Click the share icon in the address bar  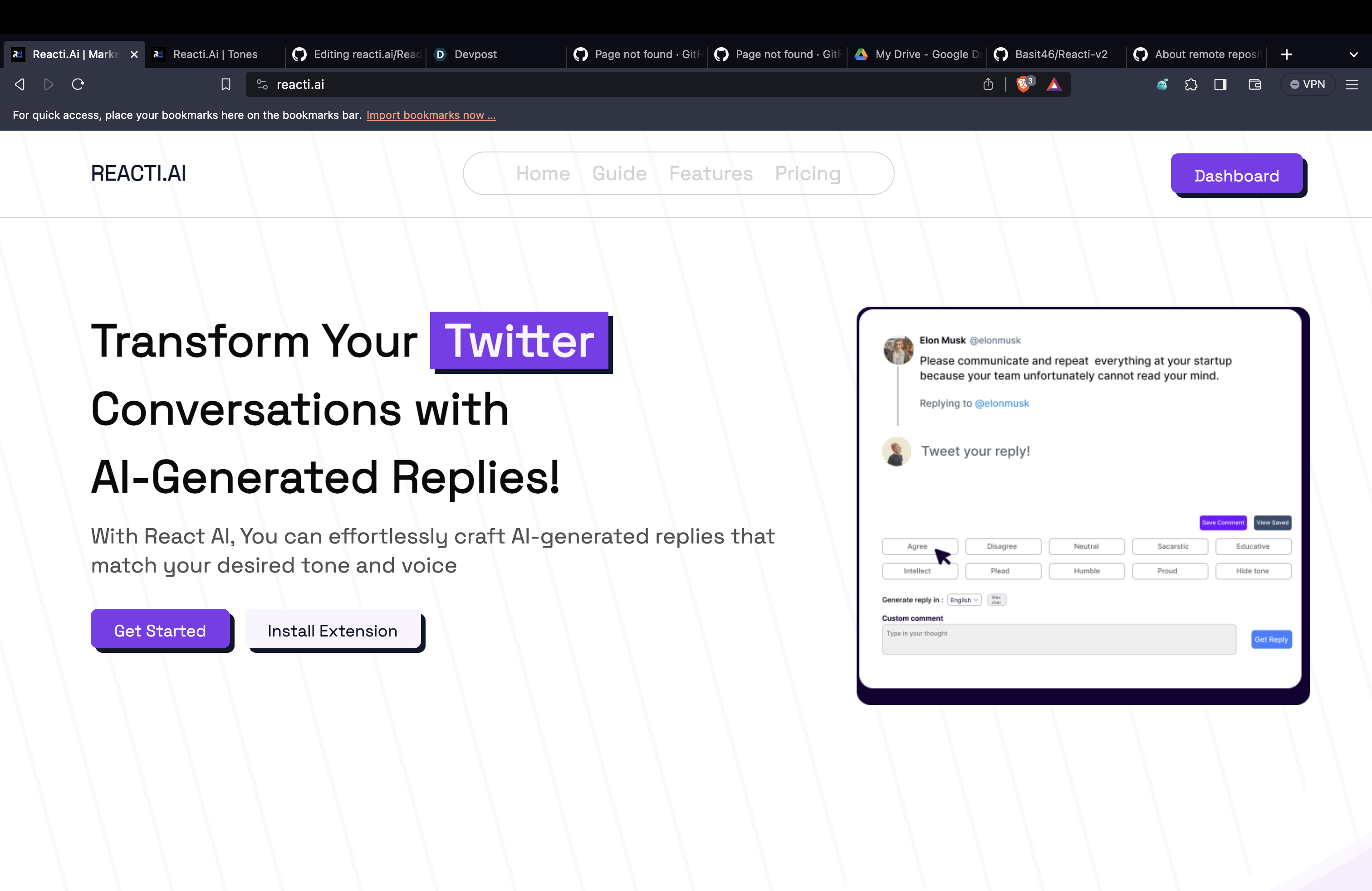988,85
